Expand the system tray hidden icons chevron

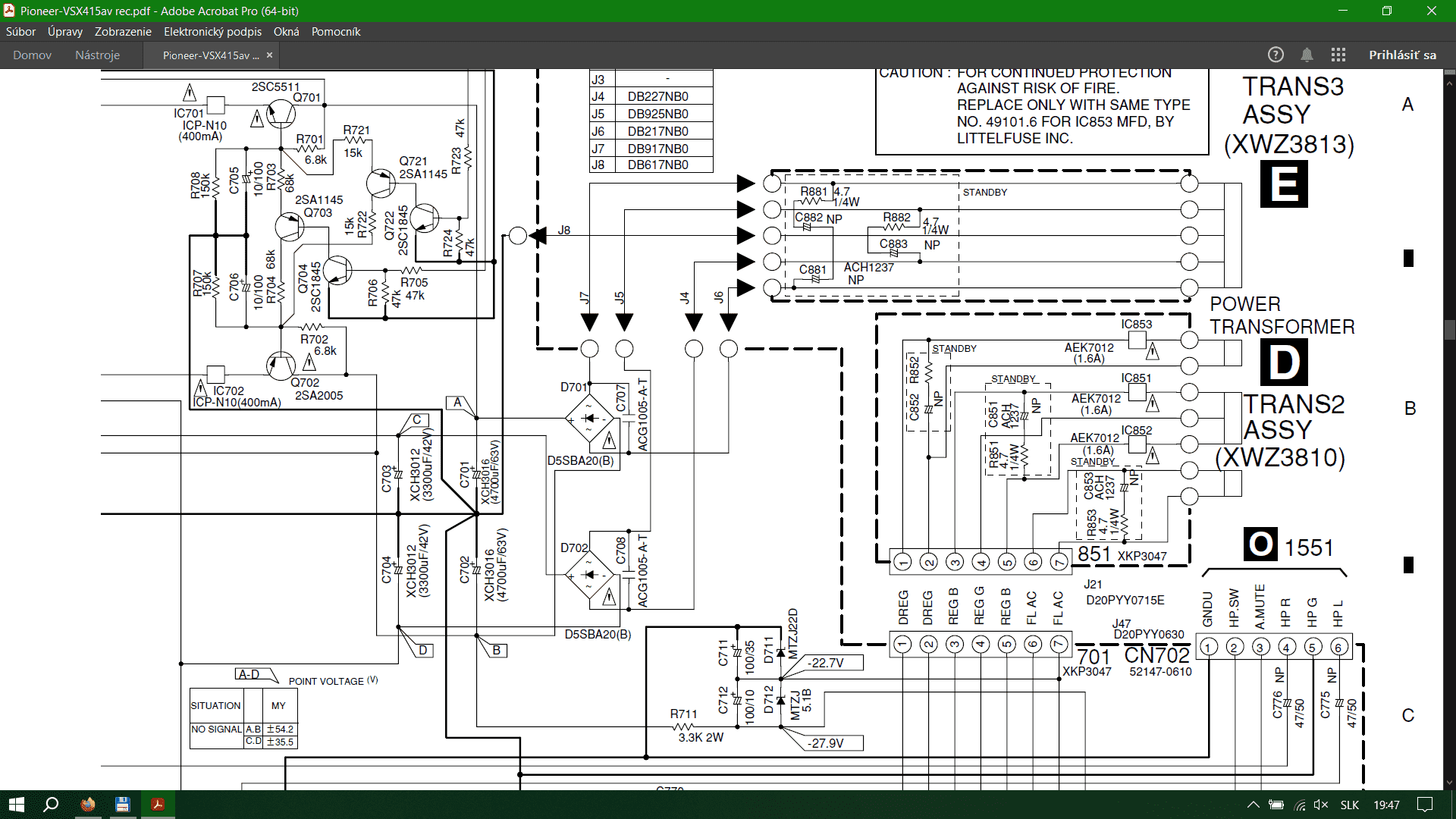1253,805
